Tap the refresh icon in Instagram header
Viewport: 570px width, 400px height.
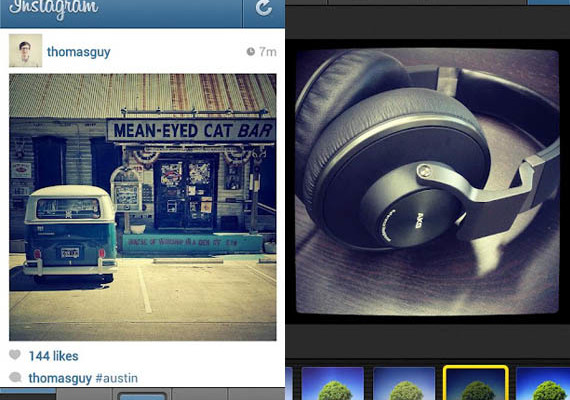pyautogui.click(x=264, y=8)
